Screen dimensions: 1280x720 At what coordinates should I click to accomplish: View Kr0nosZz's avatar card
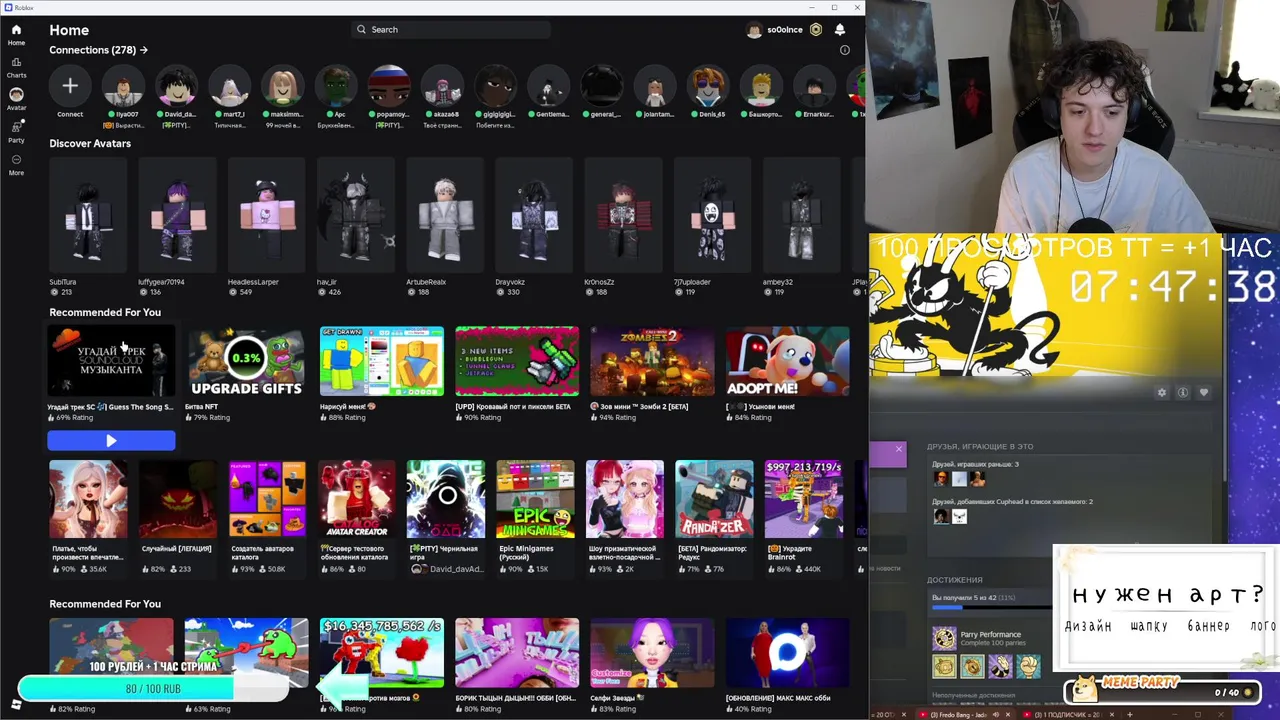pyautogui.click(x=624, y=214)
